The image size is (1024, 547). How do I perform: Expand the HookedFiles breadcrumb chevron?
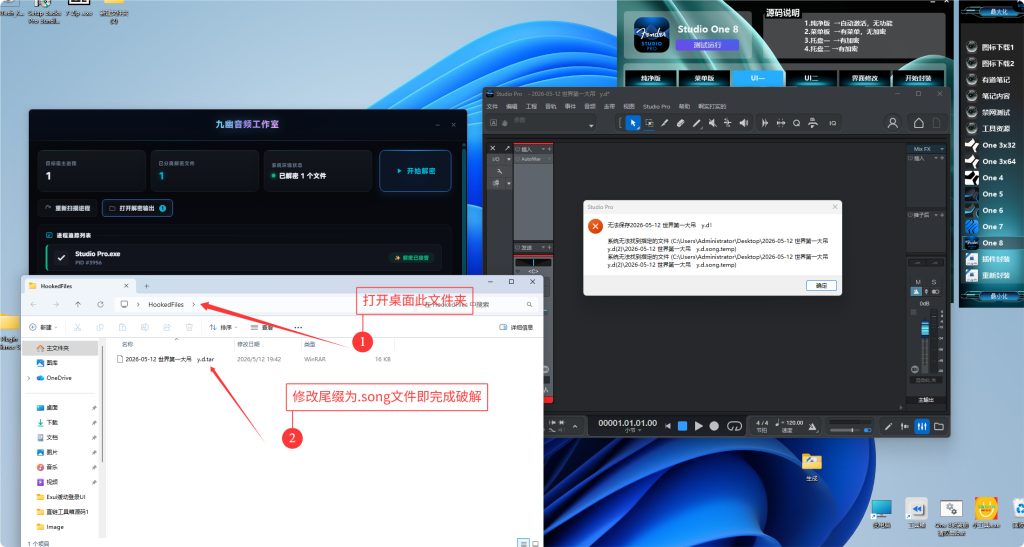coord(192,304)
